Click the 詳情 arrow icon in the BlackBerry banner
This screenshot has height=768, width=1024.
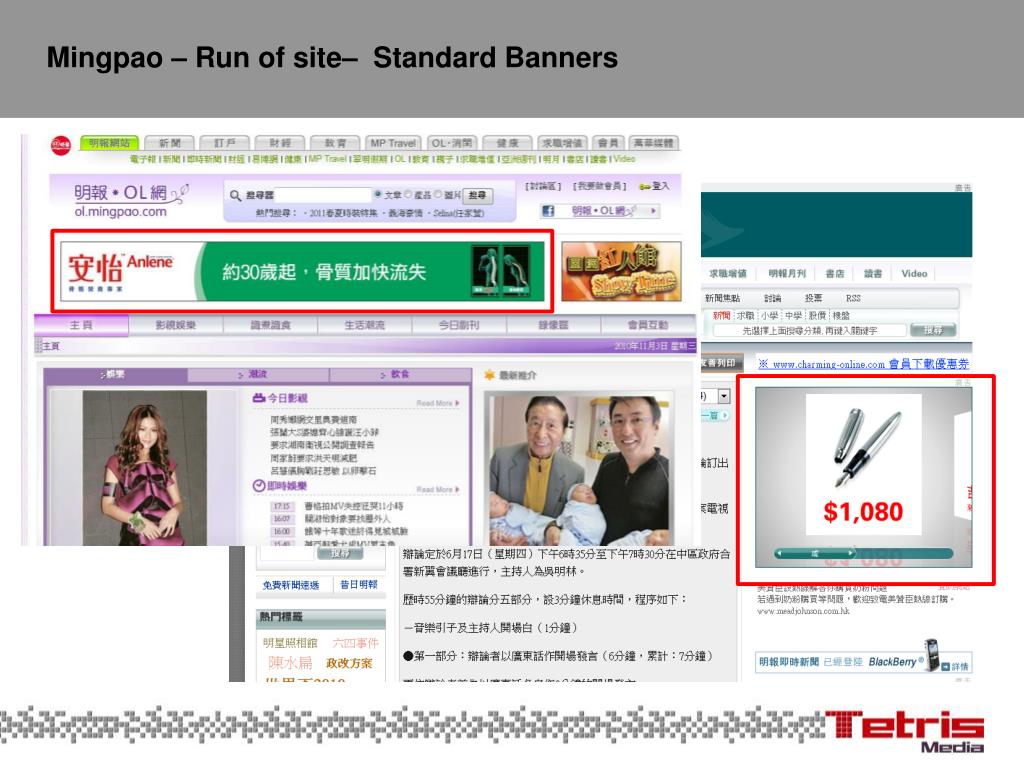[945, 666]
